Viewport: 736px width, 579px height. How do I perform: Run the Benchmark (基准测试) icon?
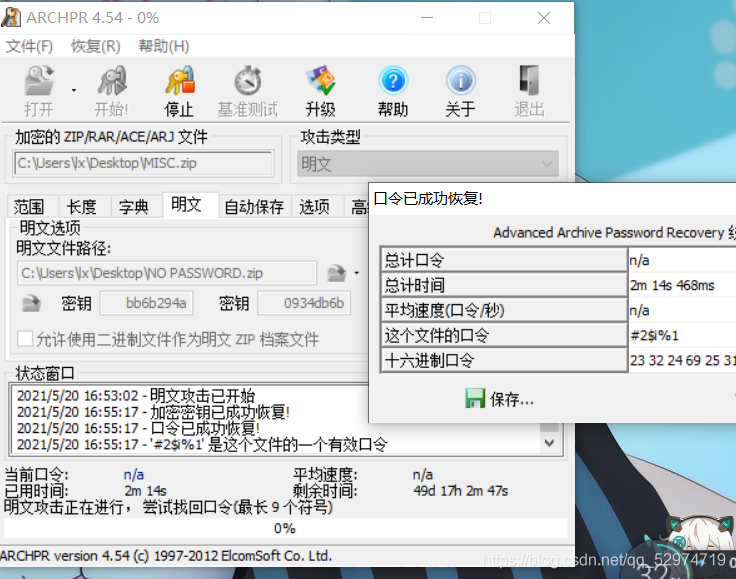pyautogui.click(x=248, y=81)
